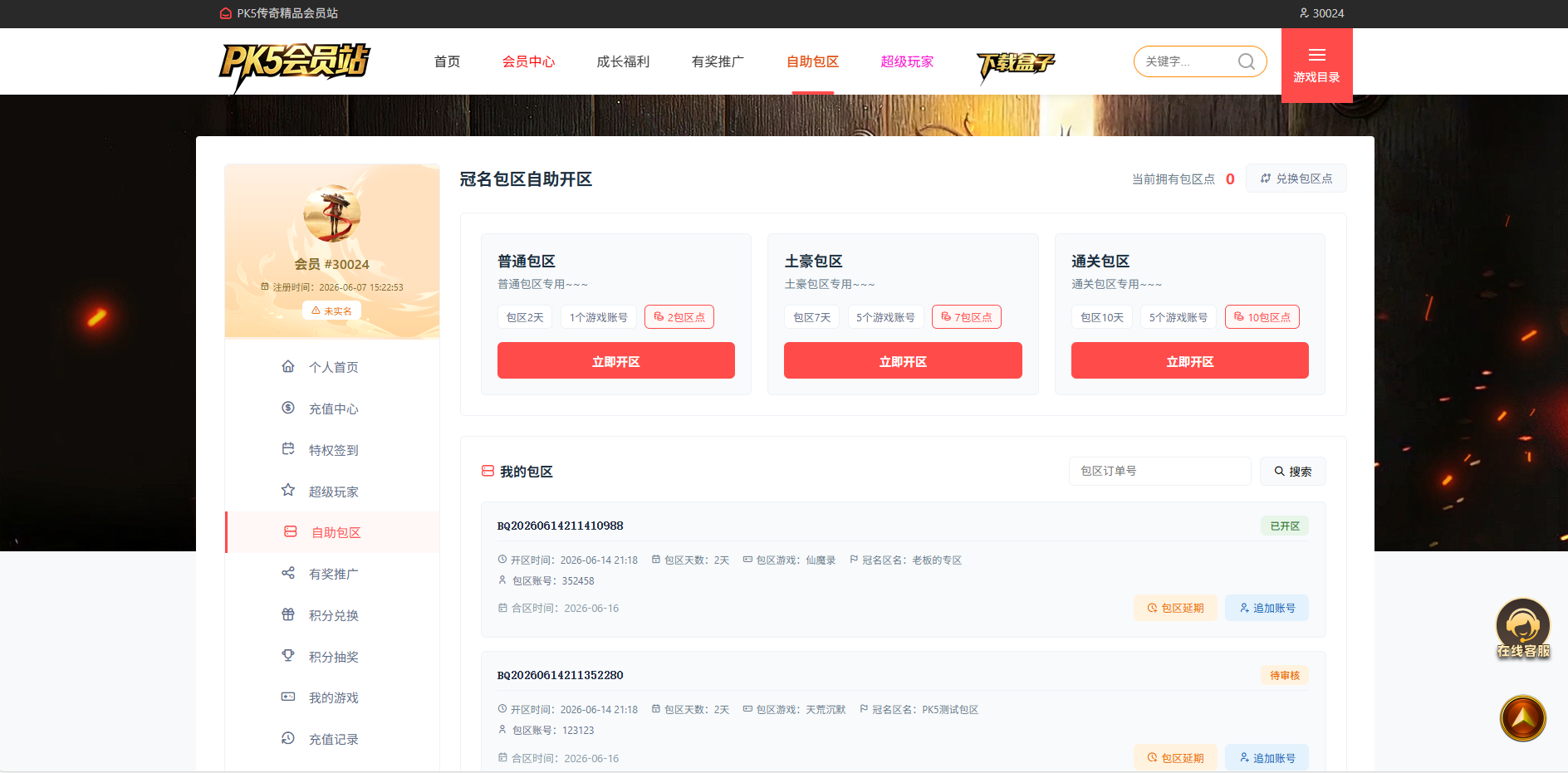Click the 下载盒子 logo in navigation
Image resolution: width=1568 pixels, height=773 pixels.
point(1015,66)
